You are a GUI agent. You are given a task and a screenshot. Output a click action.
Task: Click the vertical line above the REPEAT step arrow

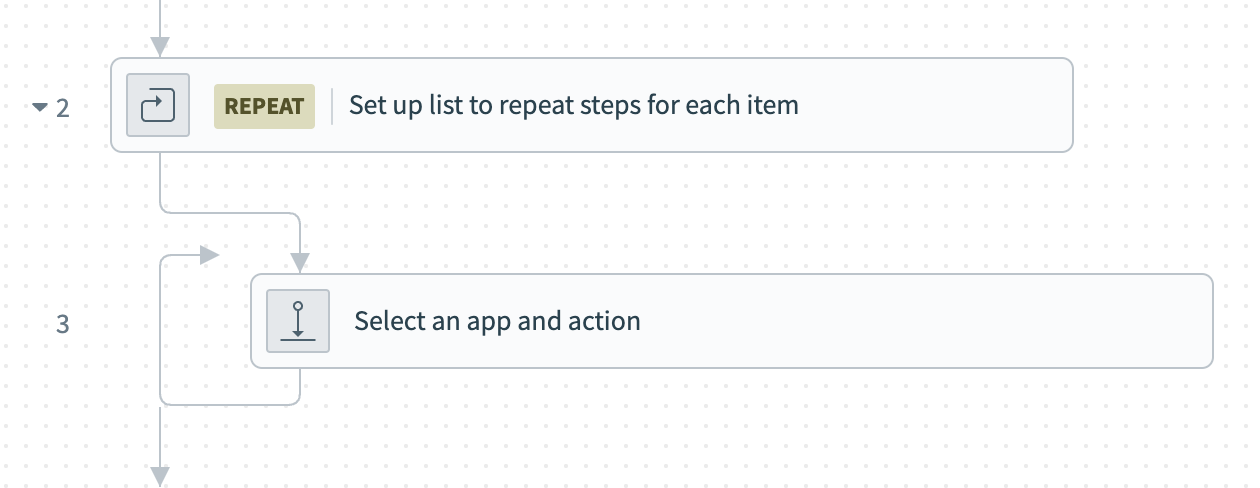[160, 14]
